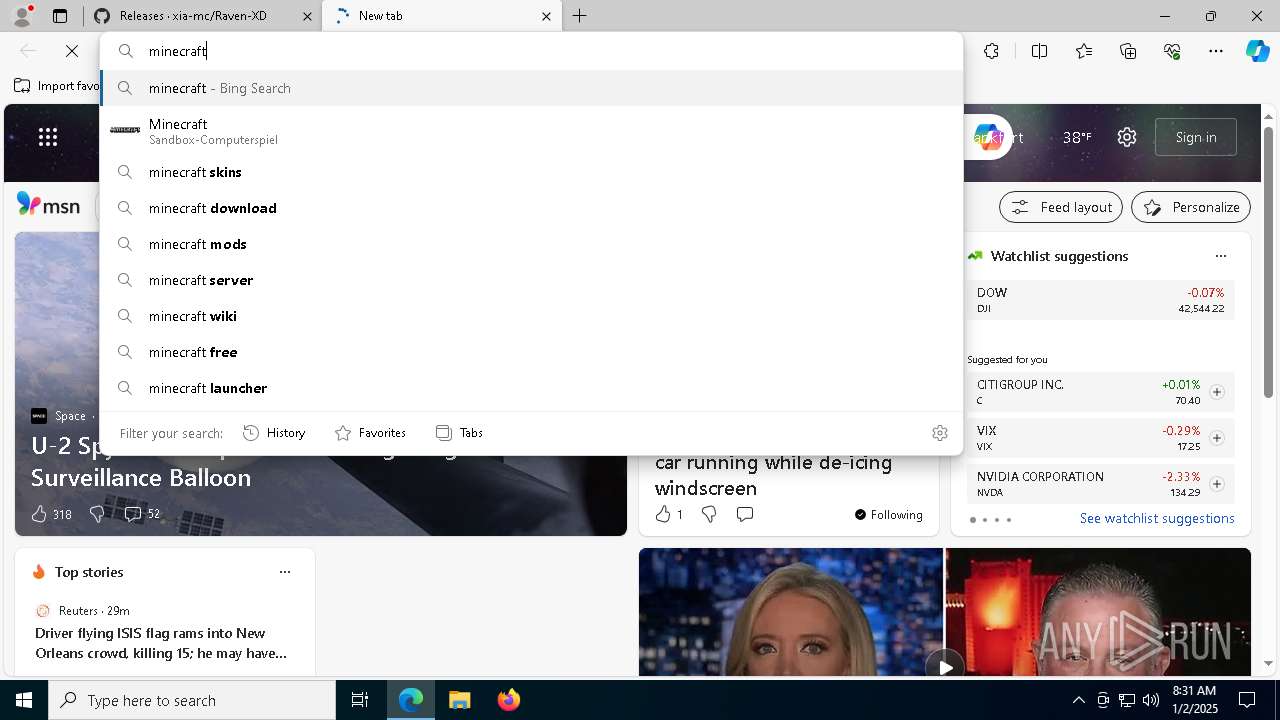Open Personalize feed settings
1280x720 pixels.
pyautogui.click(x=1191, y=207)
